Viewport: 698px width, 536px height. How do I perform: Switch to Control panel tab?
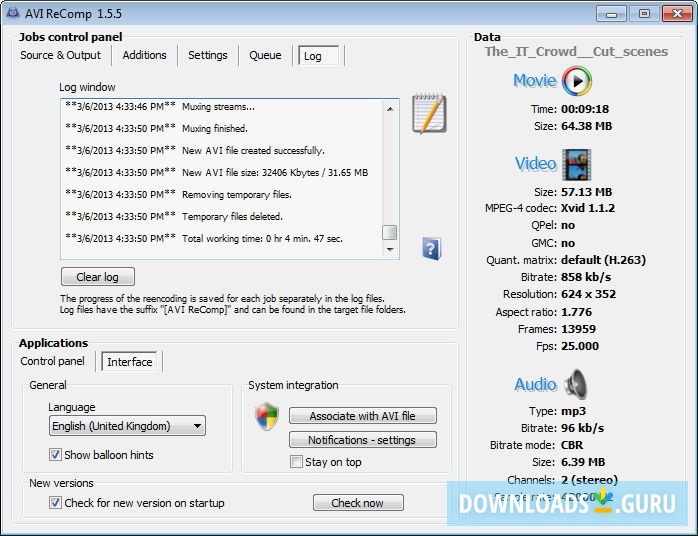[53, 361]
